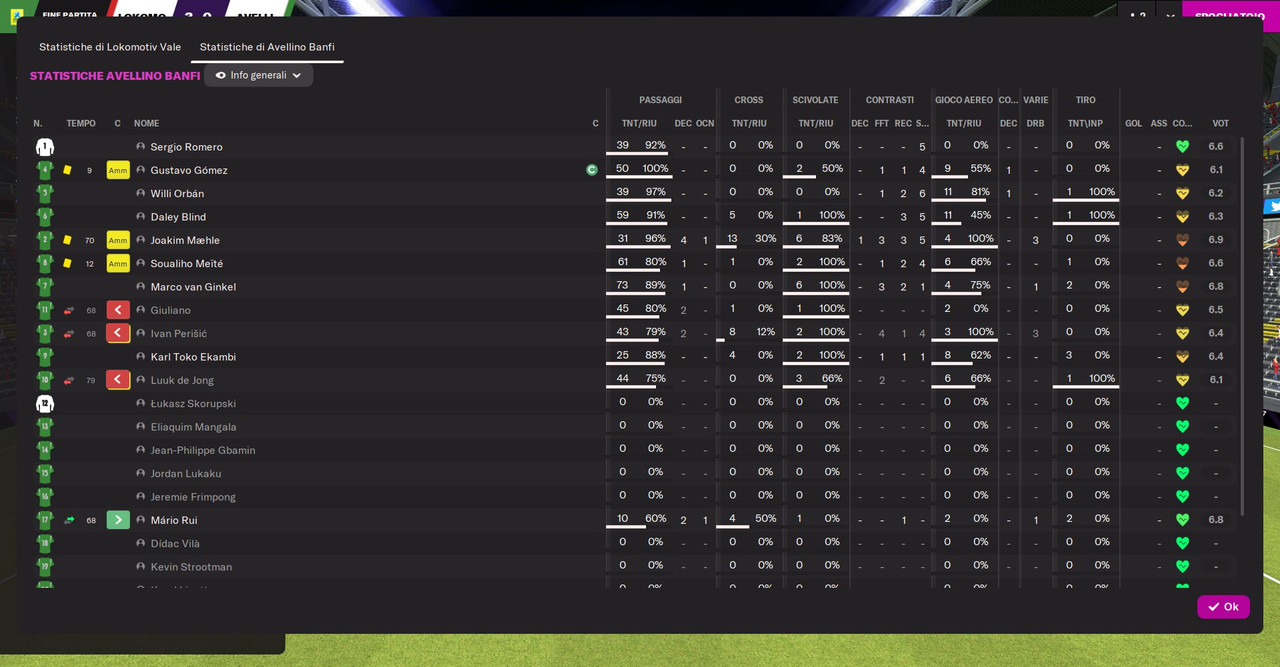Click the person icon beside Daley Blind

point(141,217)
